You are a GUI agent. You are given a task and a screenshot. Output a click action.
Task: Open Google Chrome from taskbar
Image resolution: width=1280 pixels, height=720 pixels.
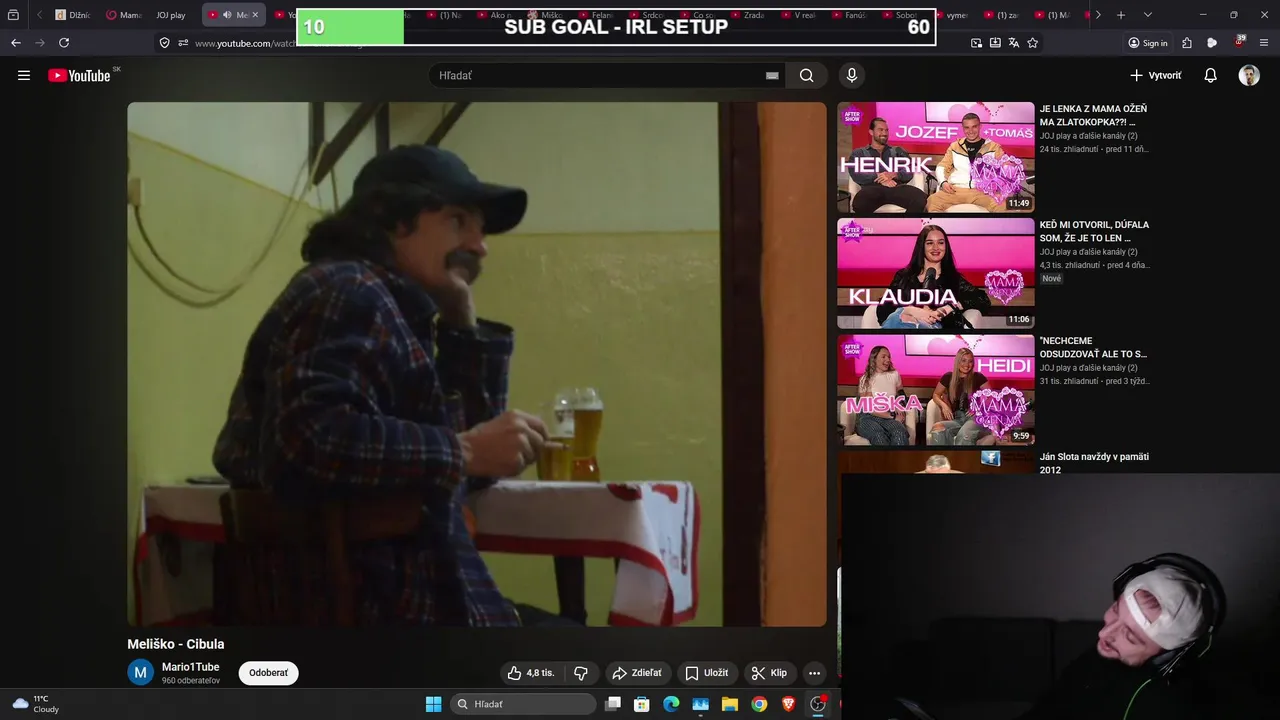[x=759, y=704]
